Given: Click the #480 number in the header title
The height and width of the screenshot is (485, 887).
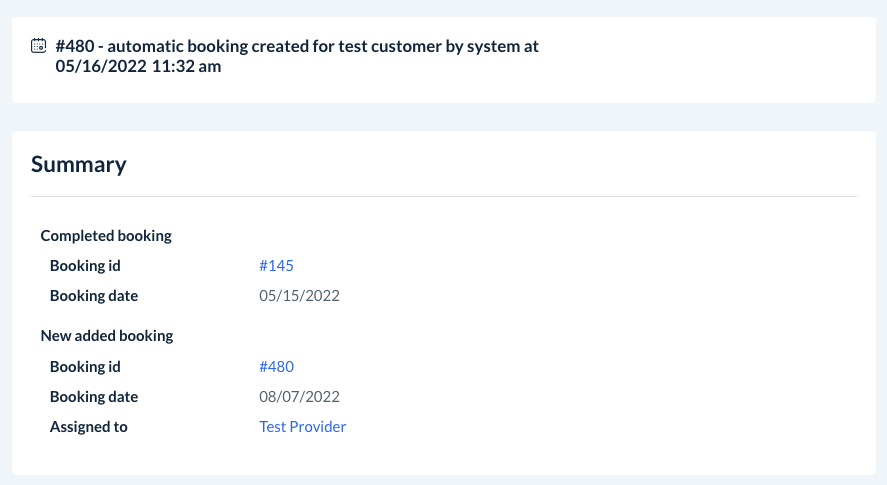Looking at the screenshot, I should coord(75,46).
